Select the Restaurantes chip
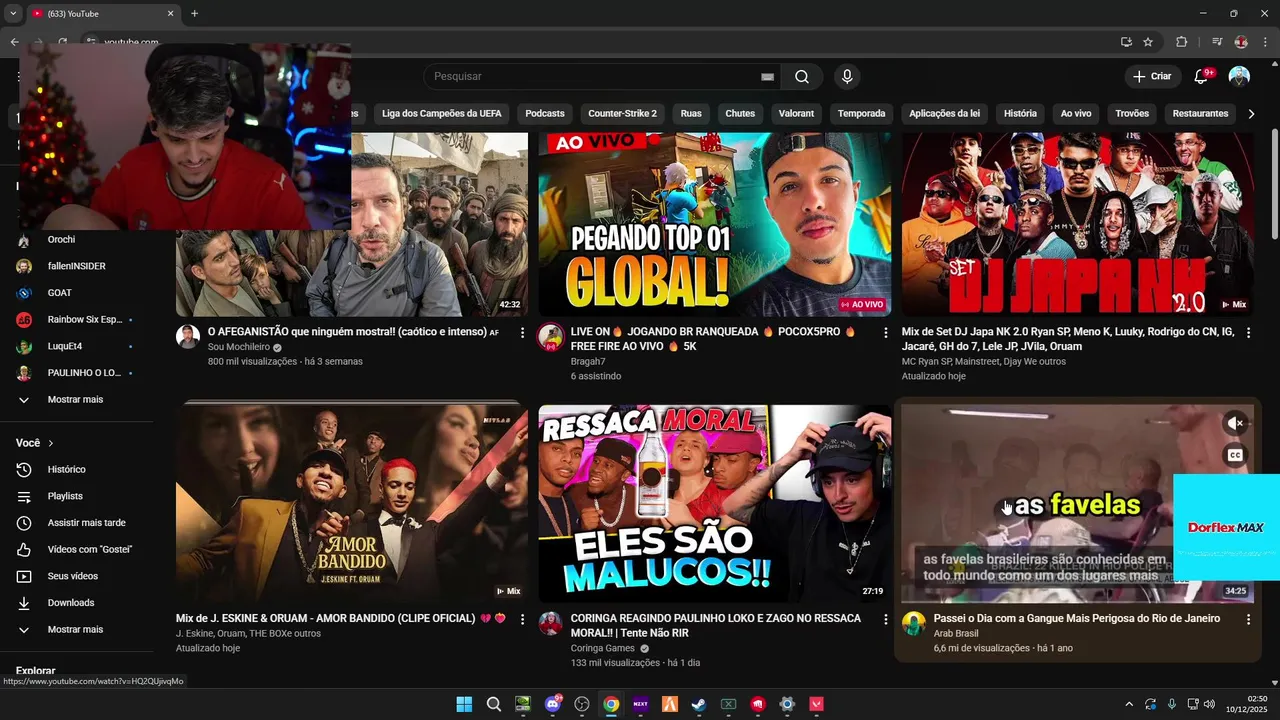Viewport: 1280px width, 720px height. coord(1200,114)
